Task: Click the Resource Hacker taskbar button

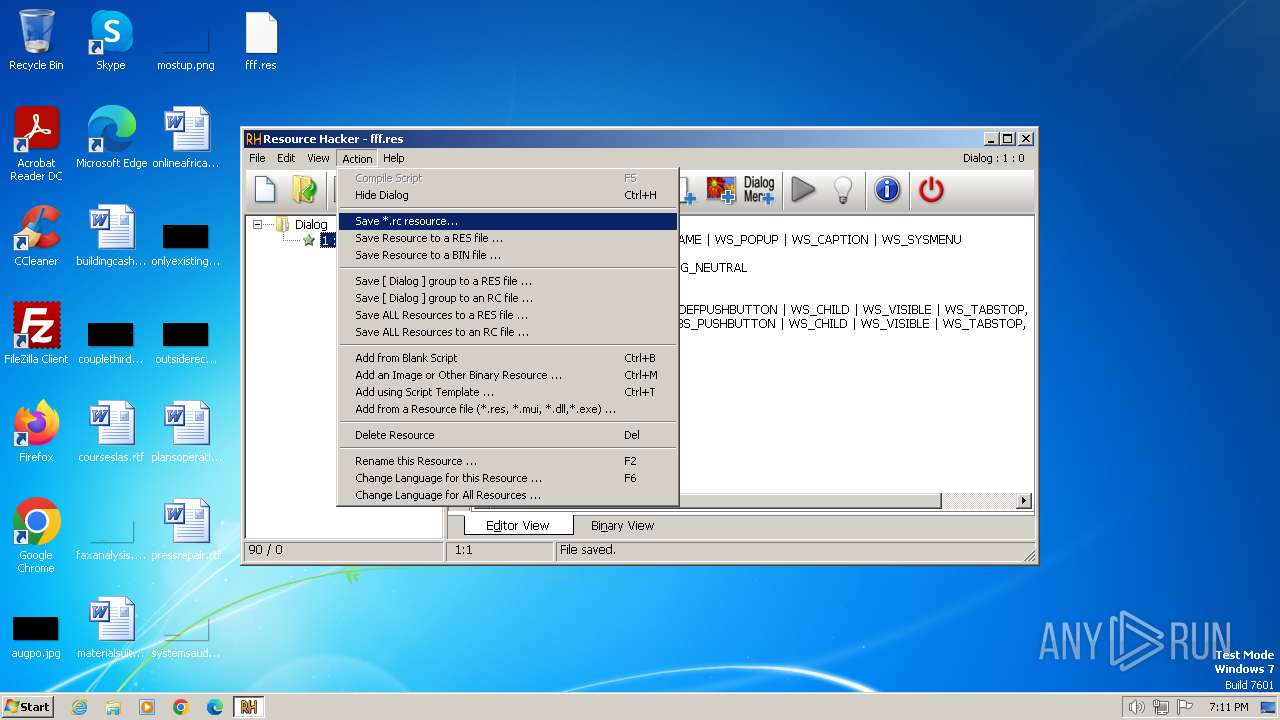Action: click(249, 707)
